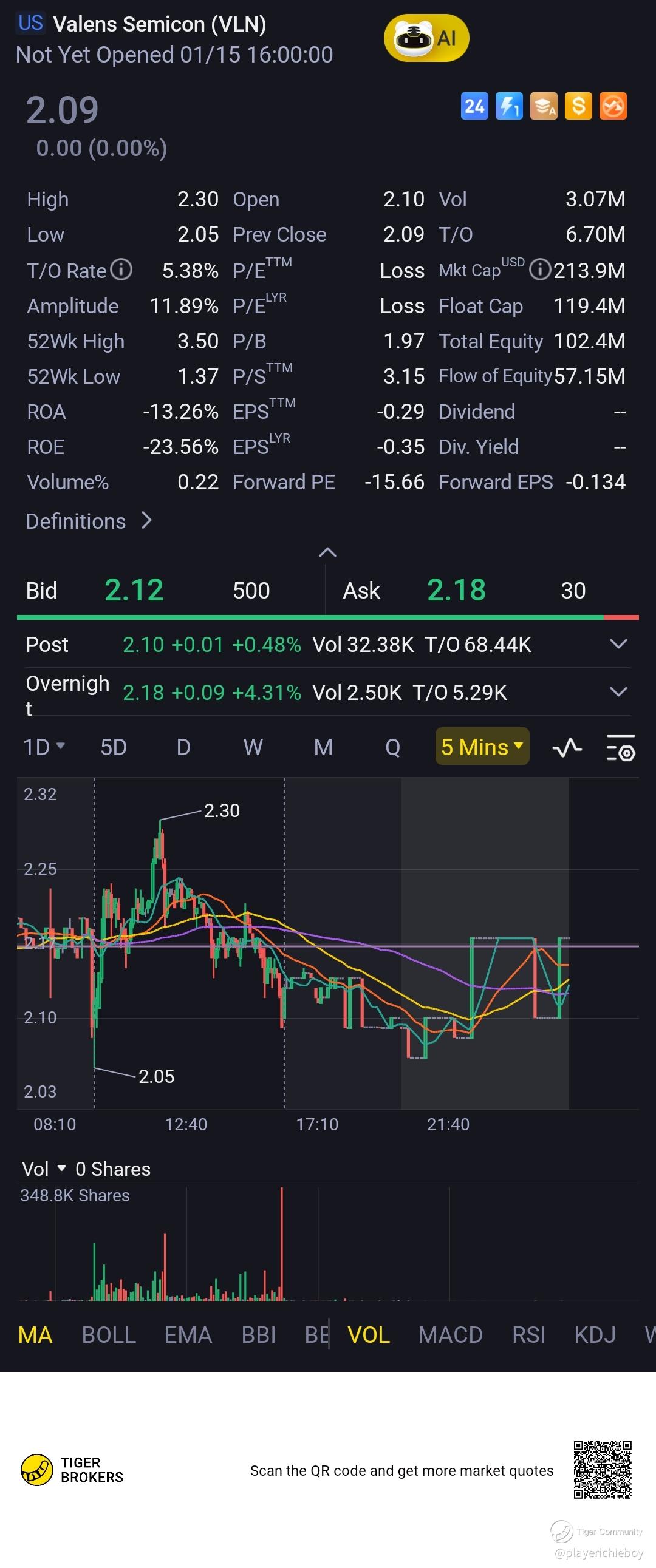Select the KDJ sub-indicator
Image resolution: width=656 pixels, height=1568 pixels.
point(595,1334)
